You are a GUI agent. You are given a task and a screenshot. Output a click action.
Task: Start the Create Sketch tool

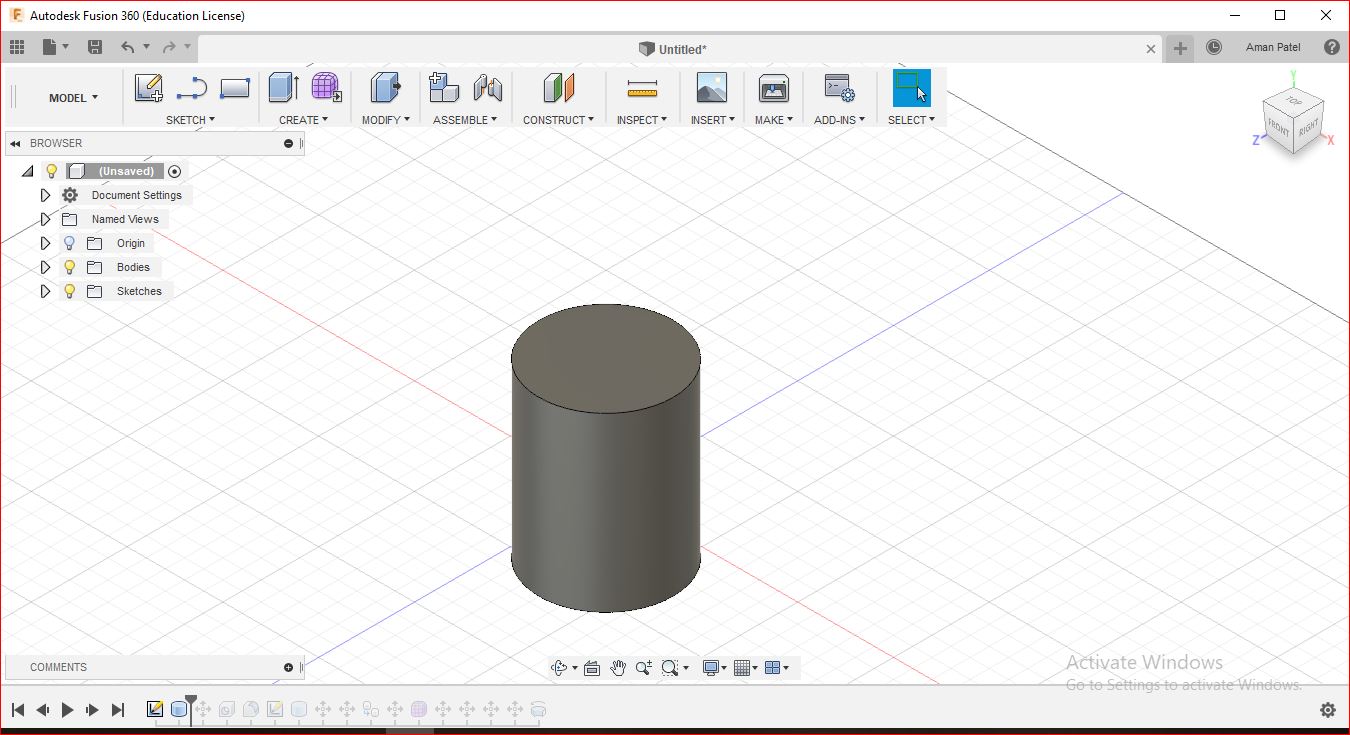149,88
